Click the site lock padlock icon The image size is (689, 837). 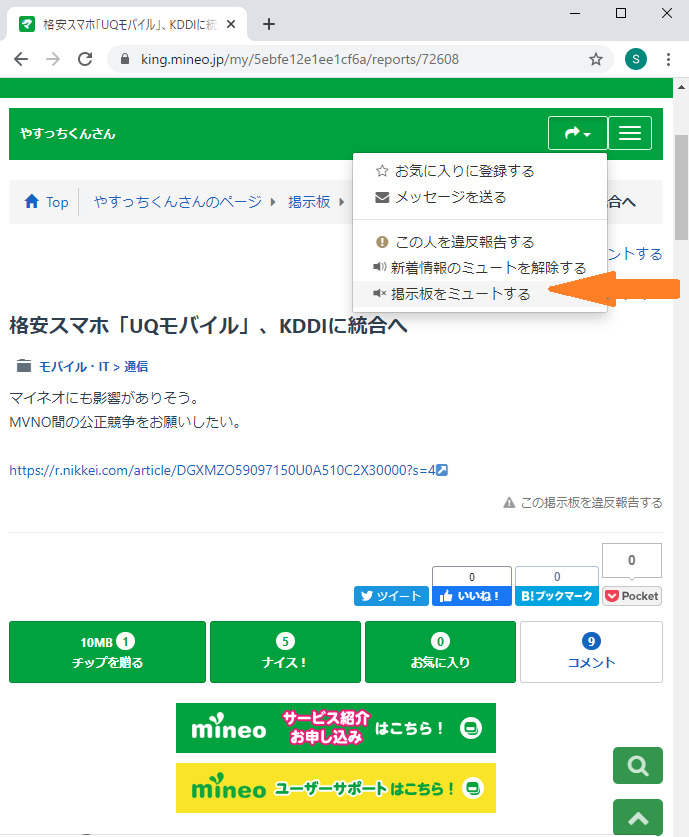(x=125, y=59)
